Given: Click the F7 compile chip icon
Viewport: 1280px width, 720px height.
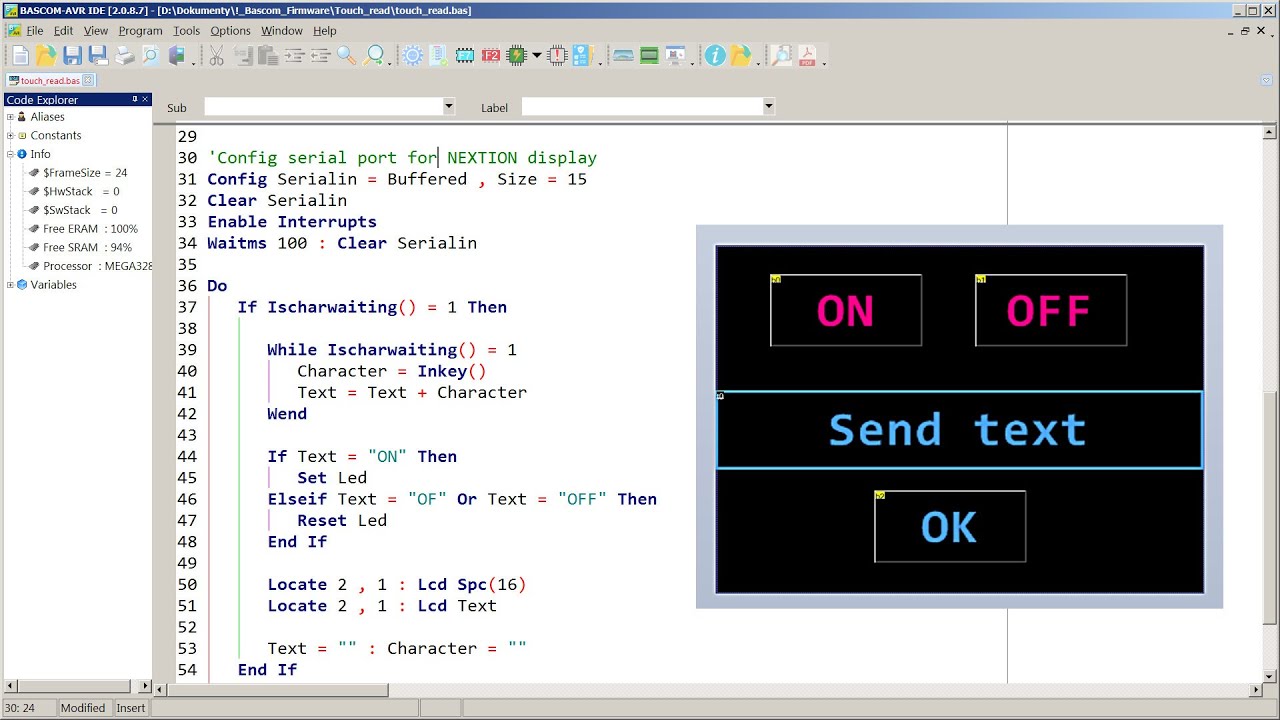Looking at the screenshot, I should pos(465,56).
